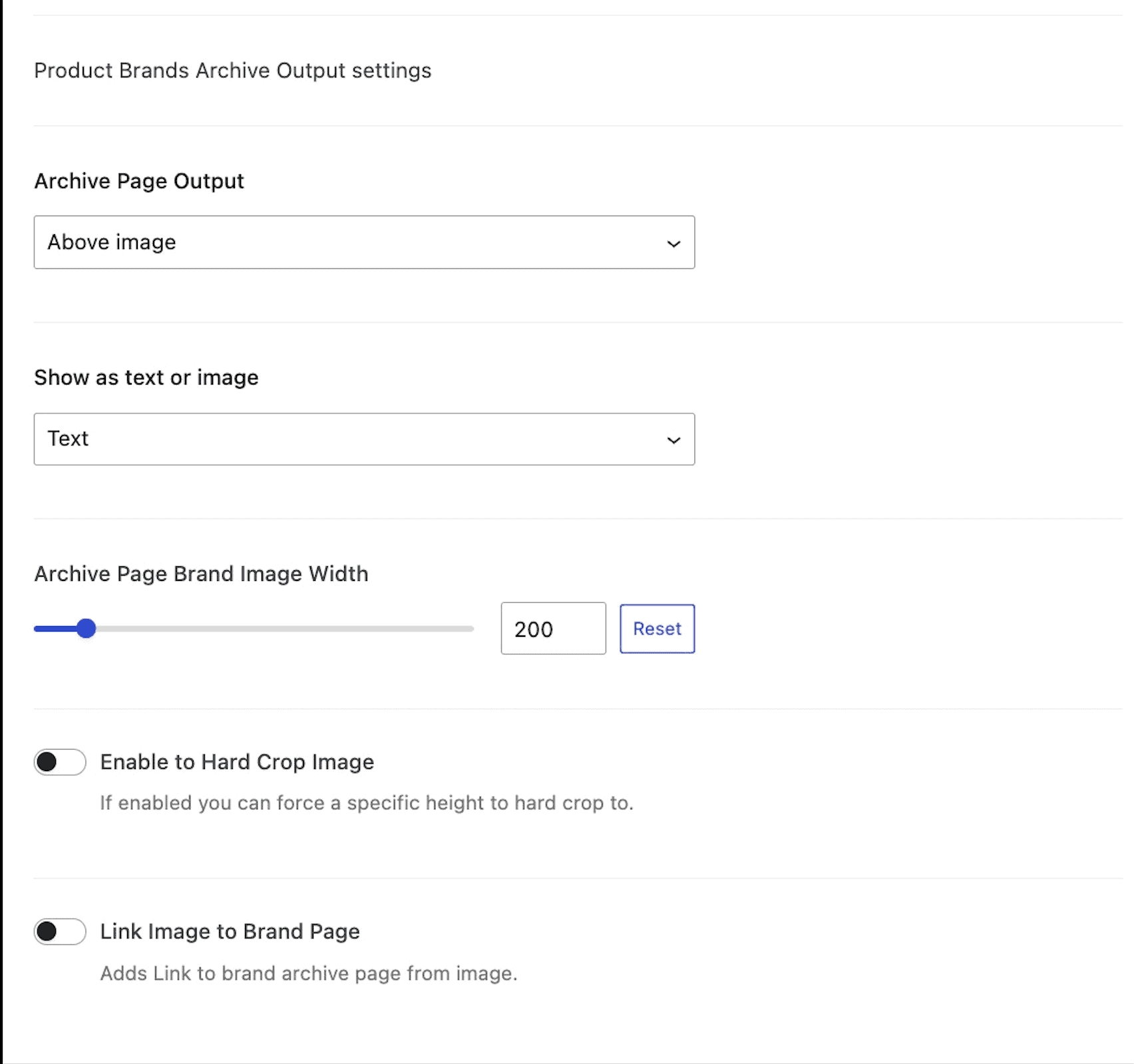Screen dimensions: 1134x1064
Task: Click the right end of width slider track
Action: pyautogui.click(x=469, y=629)
